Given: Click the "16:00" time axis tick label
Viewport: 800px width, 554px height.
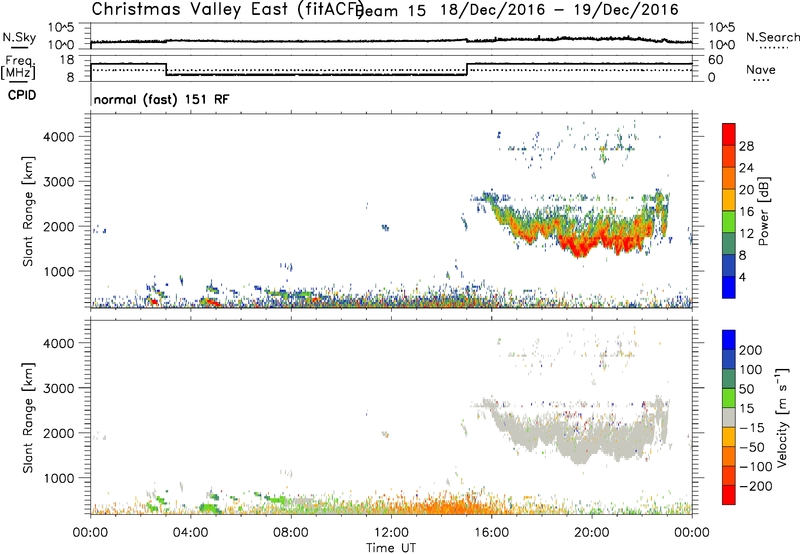Looking at the screenshot, I should (491, 533).
